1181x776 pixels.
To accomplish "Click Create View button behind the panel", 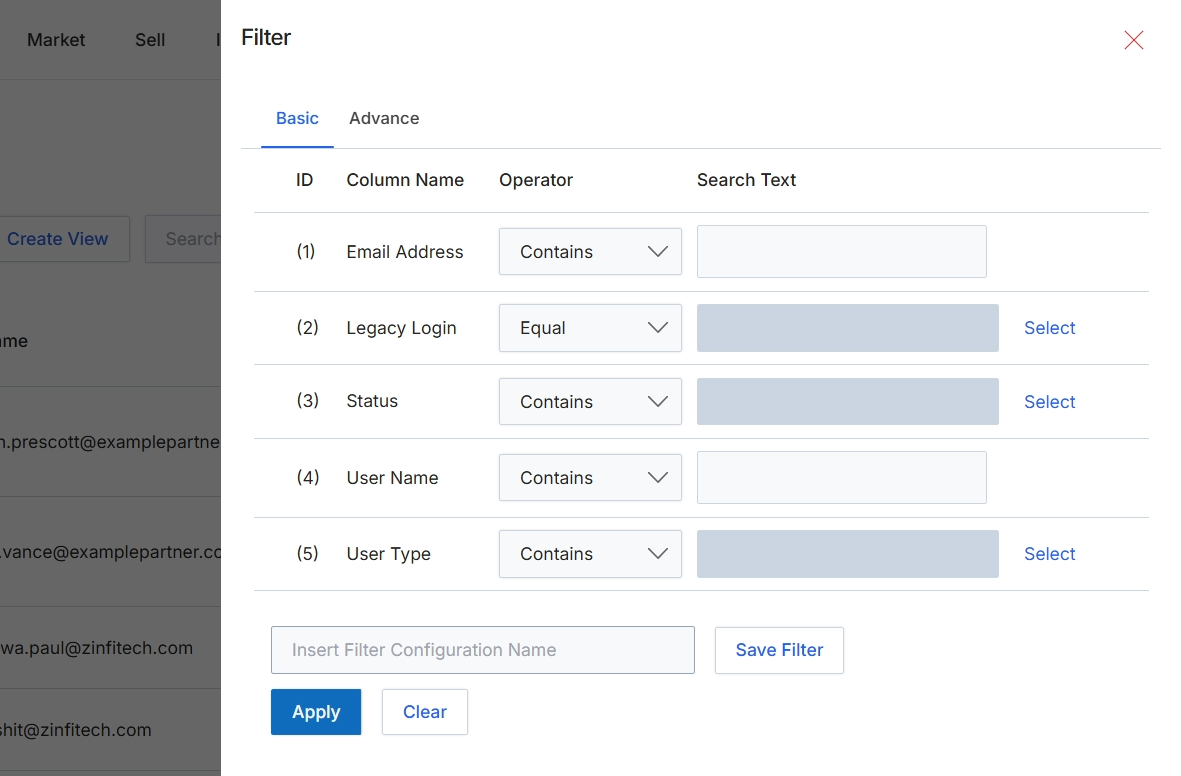I will (60, 239).
